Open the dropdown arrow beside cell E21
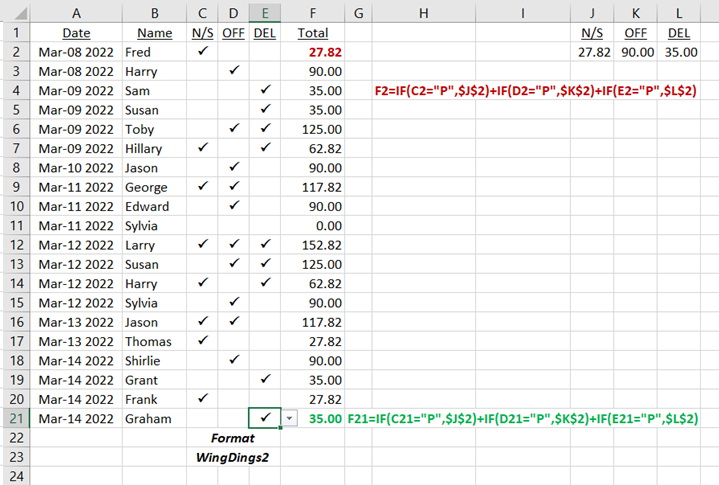 (x=289, y=419)
